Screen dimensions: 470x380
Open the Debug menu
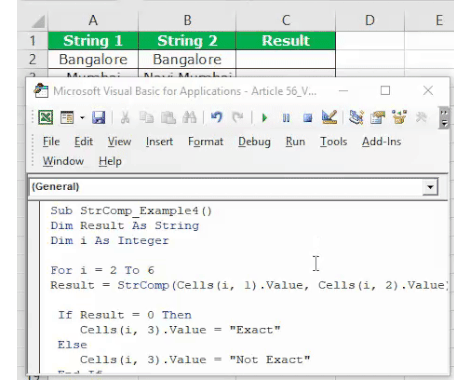tap(254, 142)
